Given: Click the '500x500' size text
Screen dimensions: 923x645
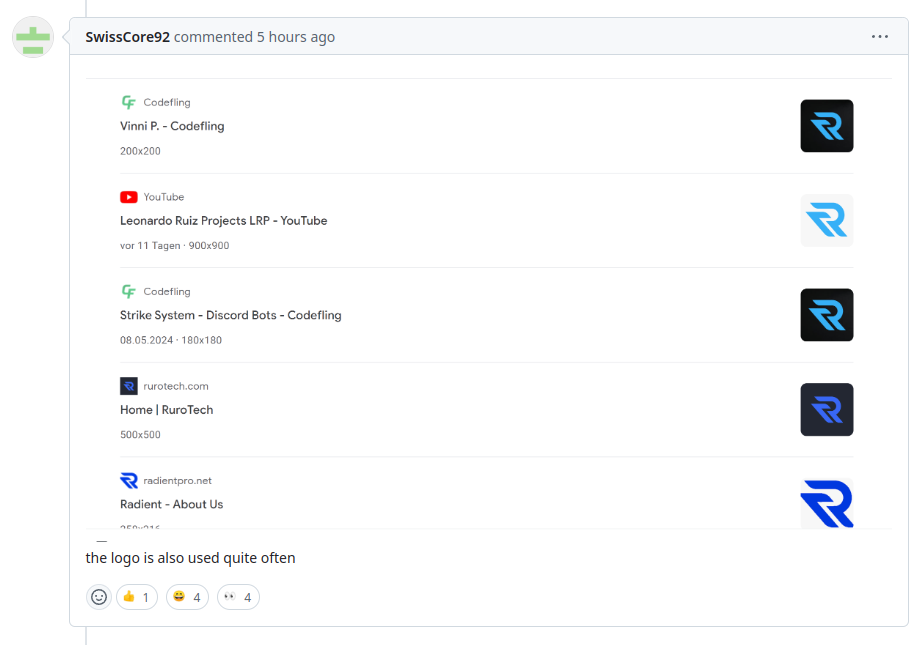Looking at the screenshot, I should (140, 435).
